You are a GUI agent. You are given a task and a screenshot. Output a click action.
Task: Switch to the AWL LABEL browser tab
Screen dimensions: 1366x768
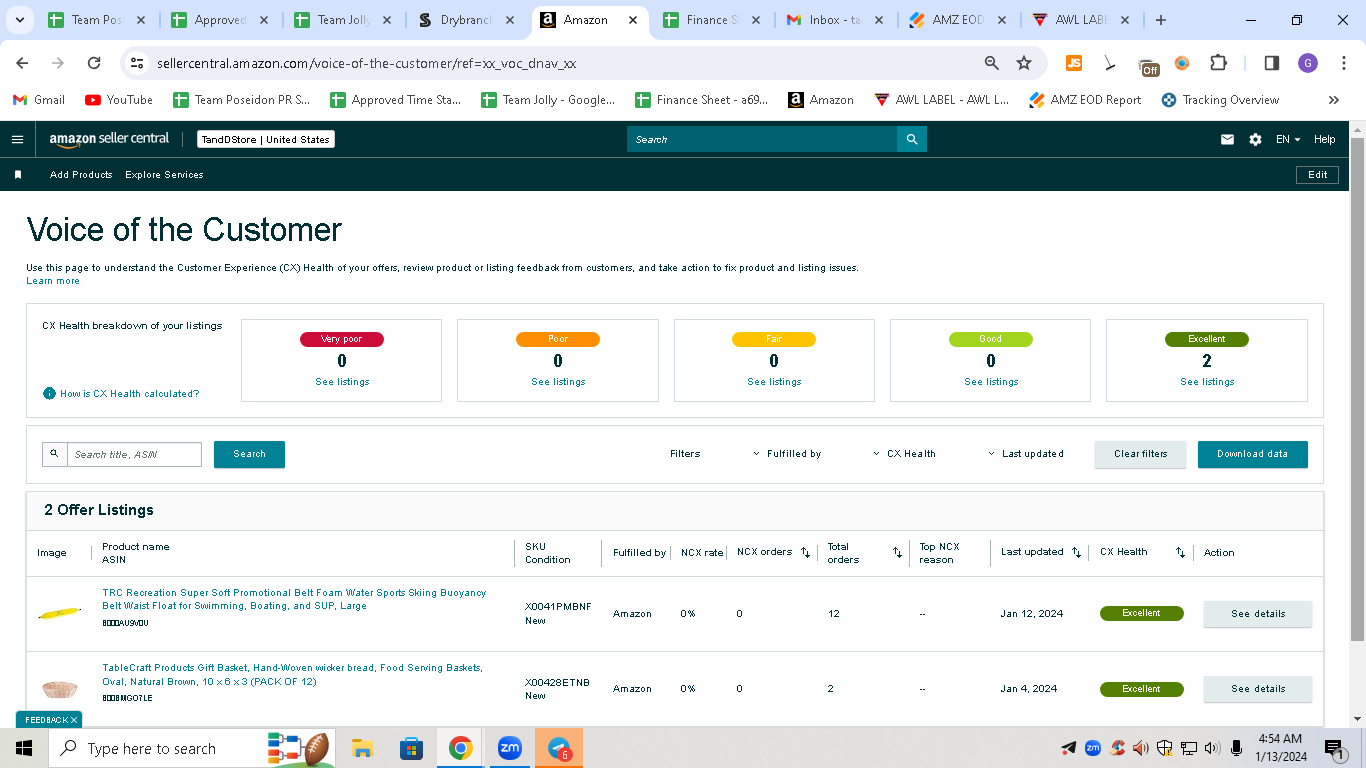[1083, 20]
